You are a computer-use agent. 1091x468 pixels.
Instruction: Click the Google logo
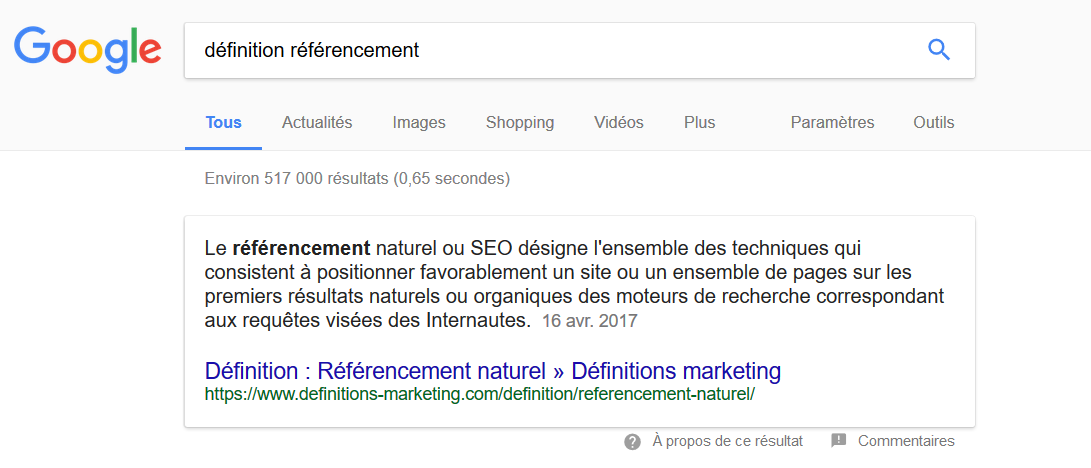88,51
